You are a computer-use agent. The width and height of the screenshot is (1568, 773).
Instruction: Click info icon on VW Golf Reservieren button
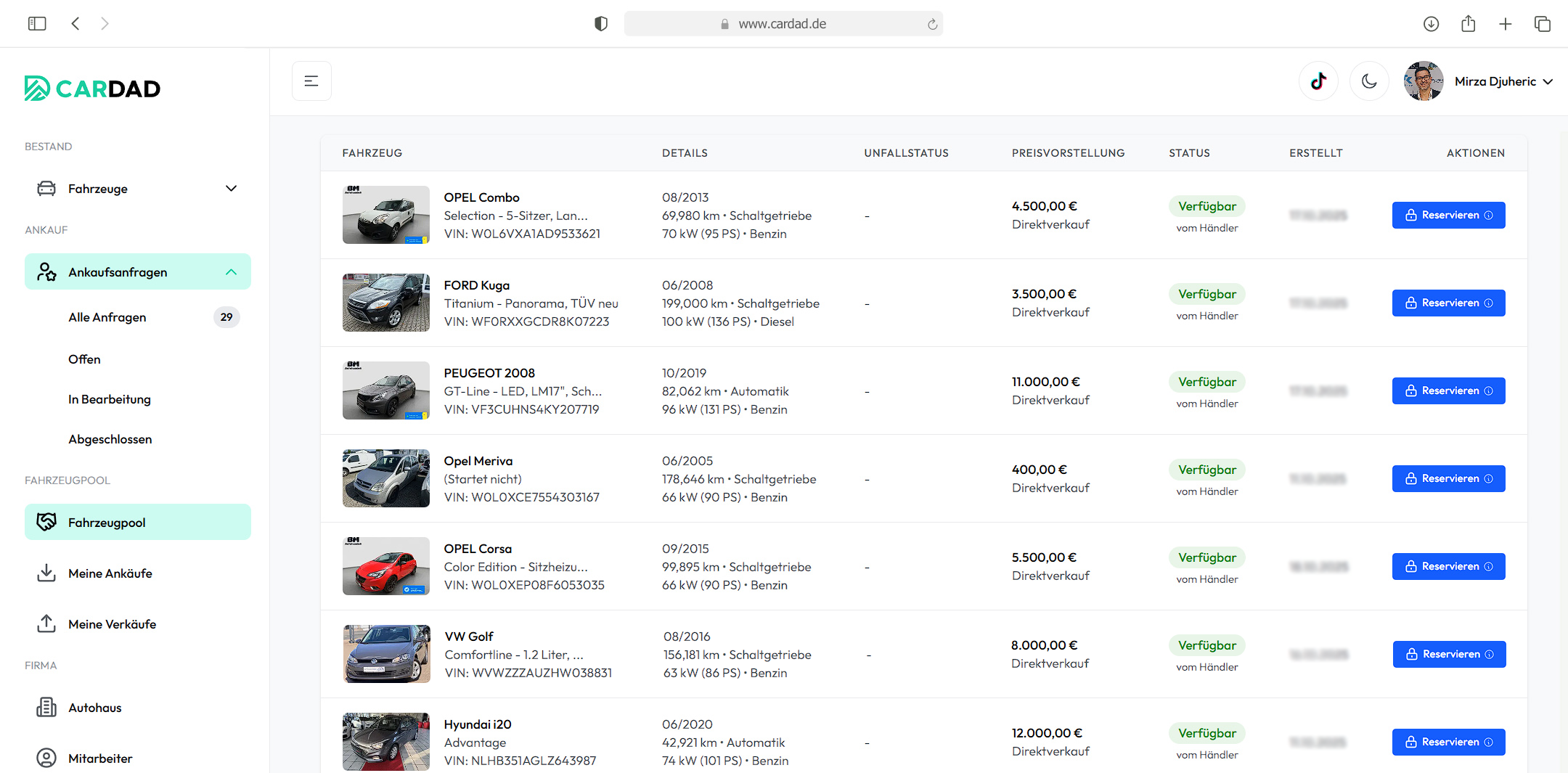point(1490,654)
